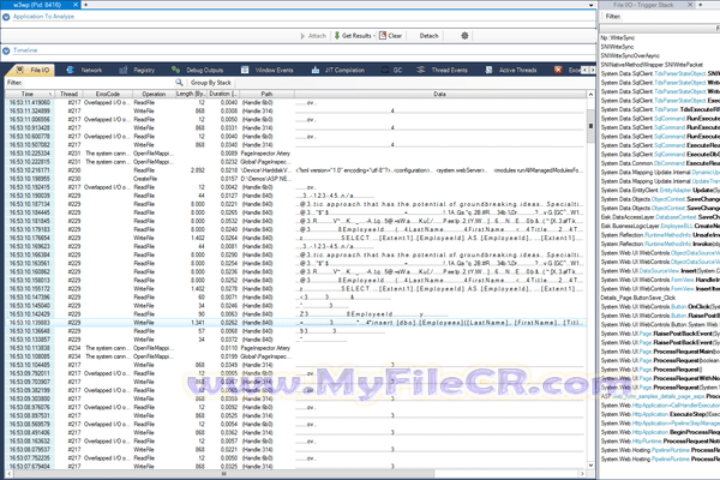
Task: Add a tab in Trigger Stack panel
Action: click(x=700, y=5)
